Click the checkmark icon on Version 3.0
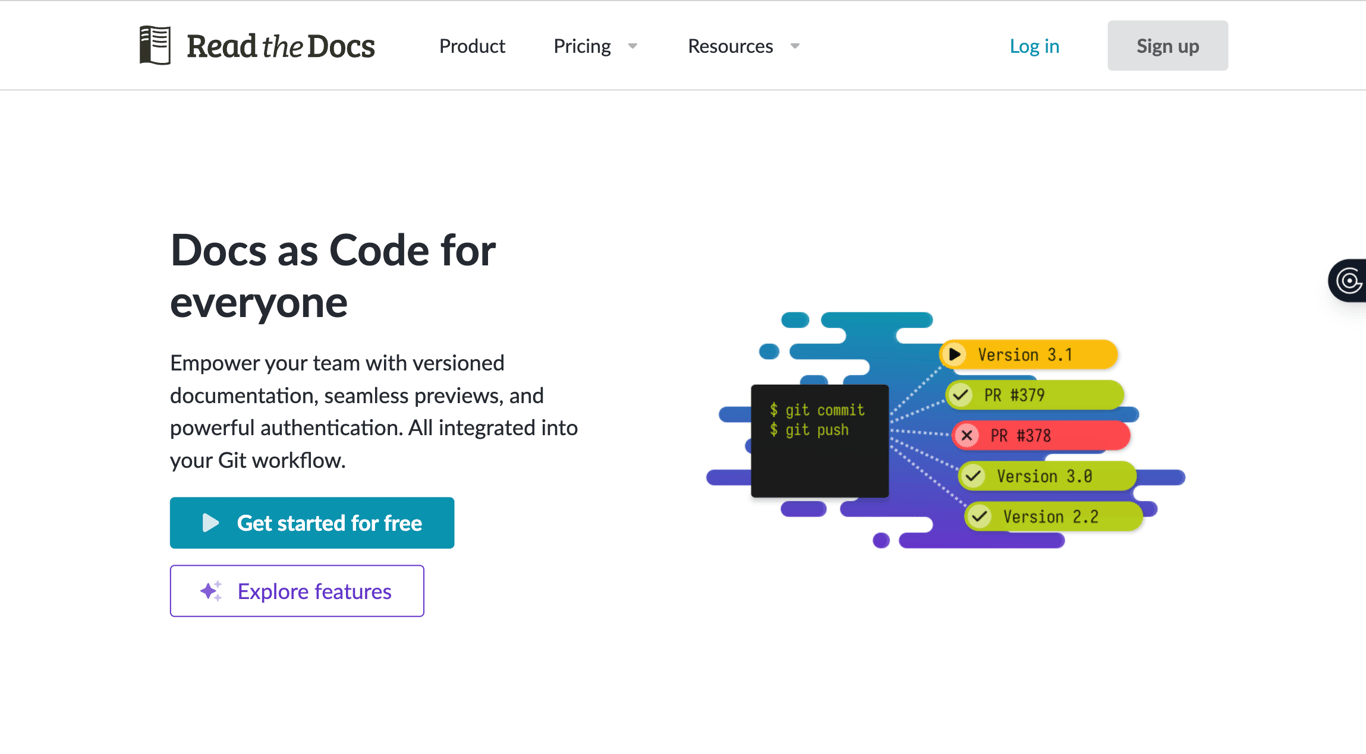 tap(973, 476)
